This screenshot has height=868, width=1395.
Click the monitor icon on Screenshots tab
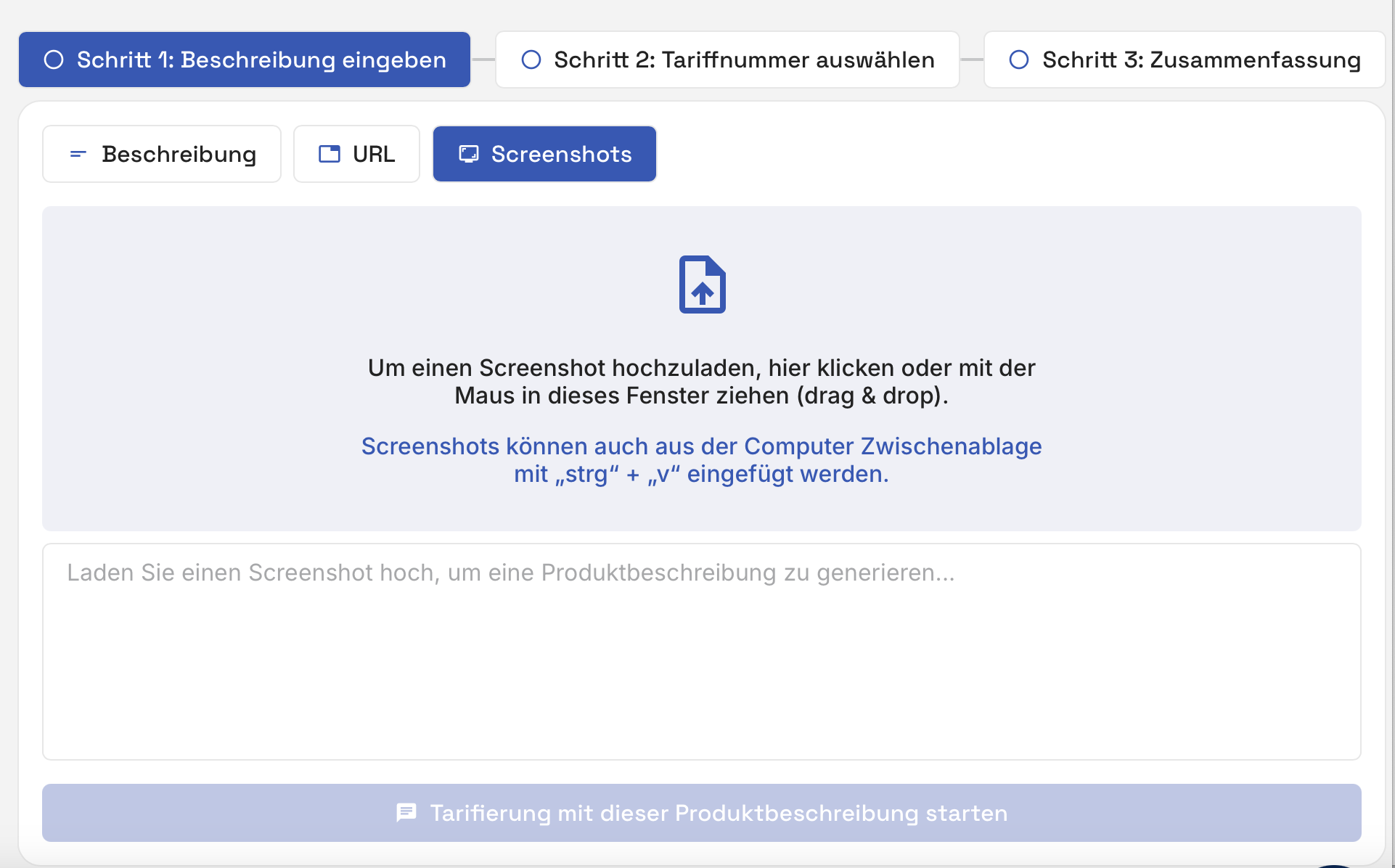click(x=469, y=154)
